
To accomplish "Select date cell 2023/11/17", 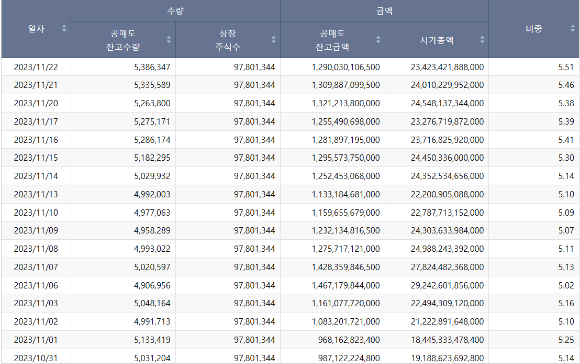I will [x=36, y=121].
